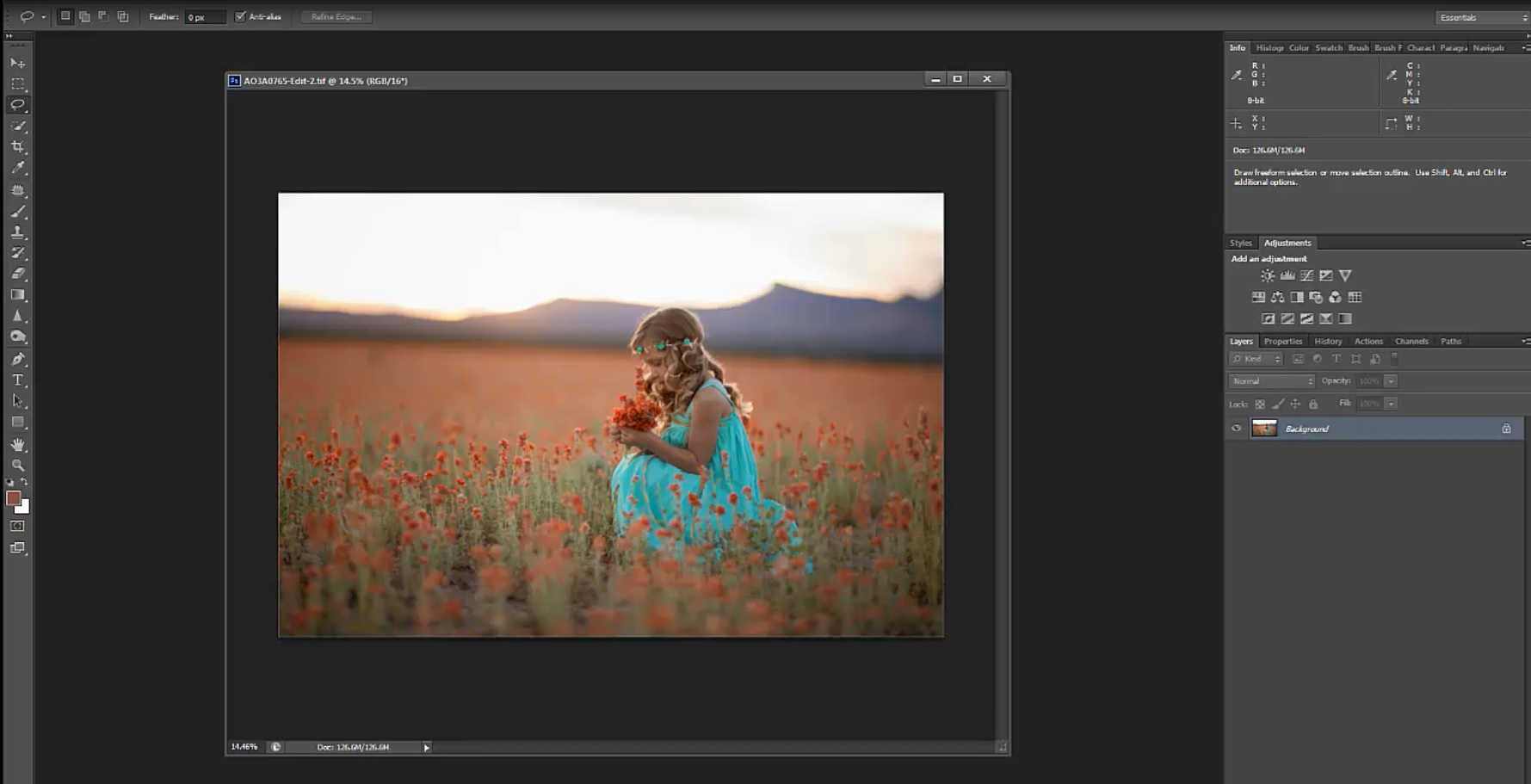Switch to the Paths tab

[1451, 342]
